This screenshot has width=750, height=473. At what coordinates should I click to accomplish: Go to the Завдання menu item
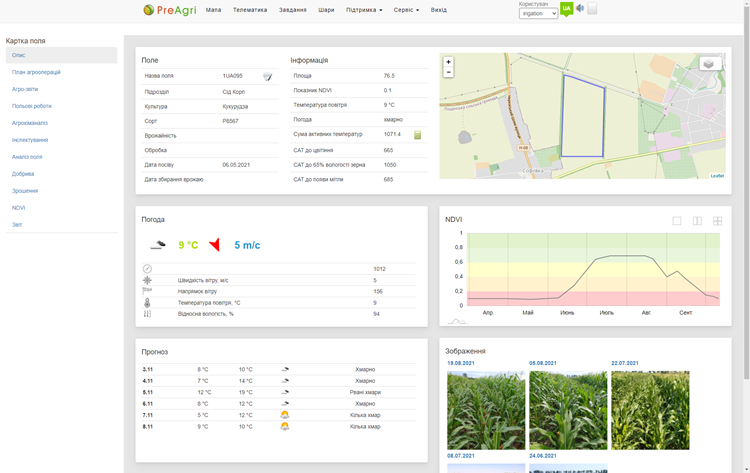click(x=293, y=10)
